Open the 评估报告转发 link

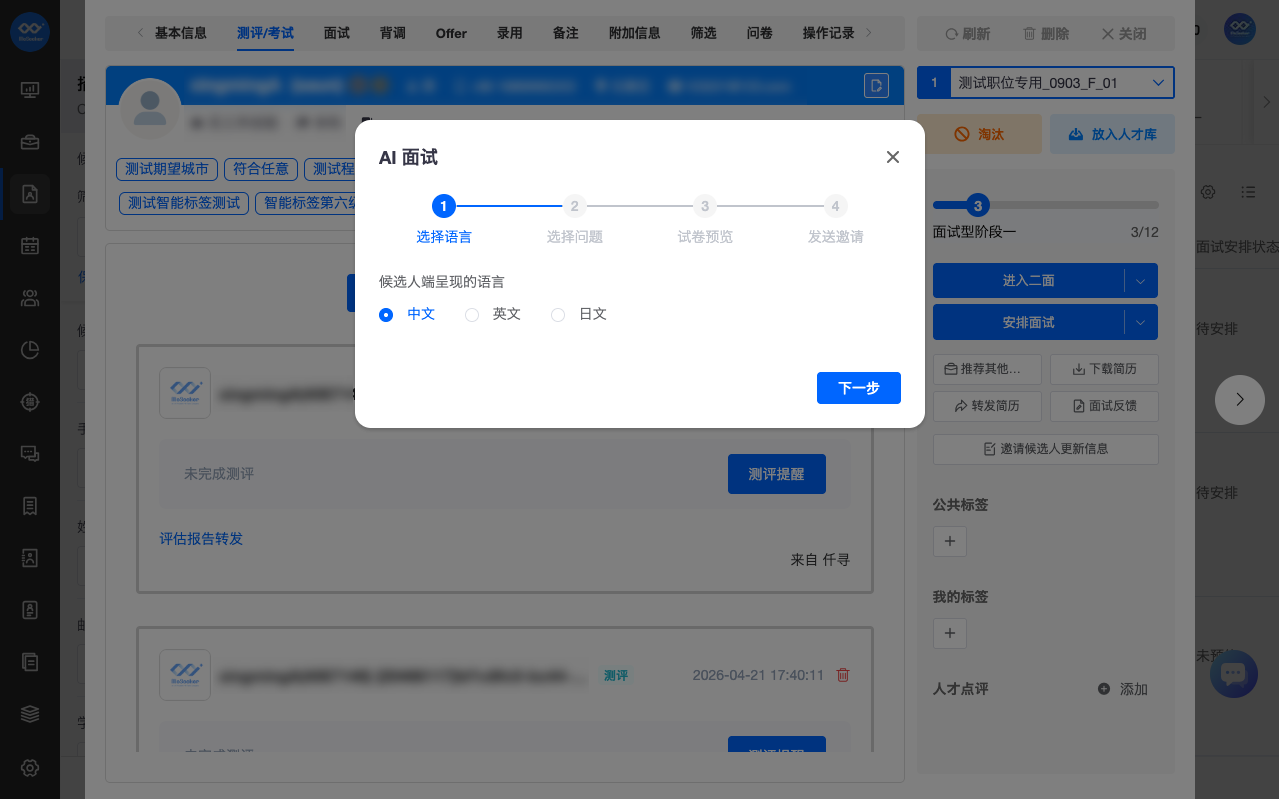[x=201, y=539]
